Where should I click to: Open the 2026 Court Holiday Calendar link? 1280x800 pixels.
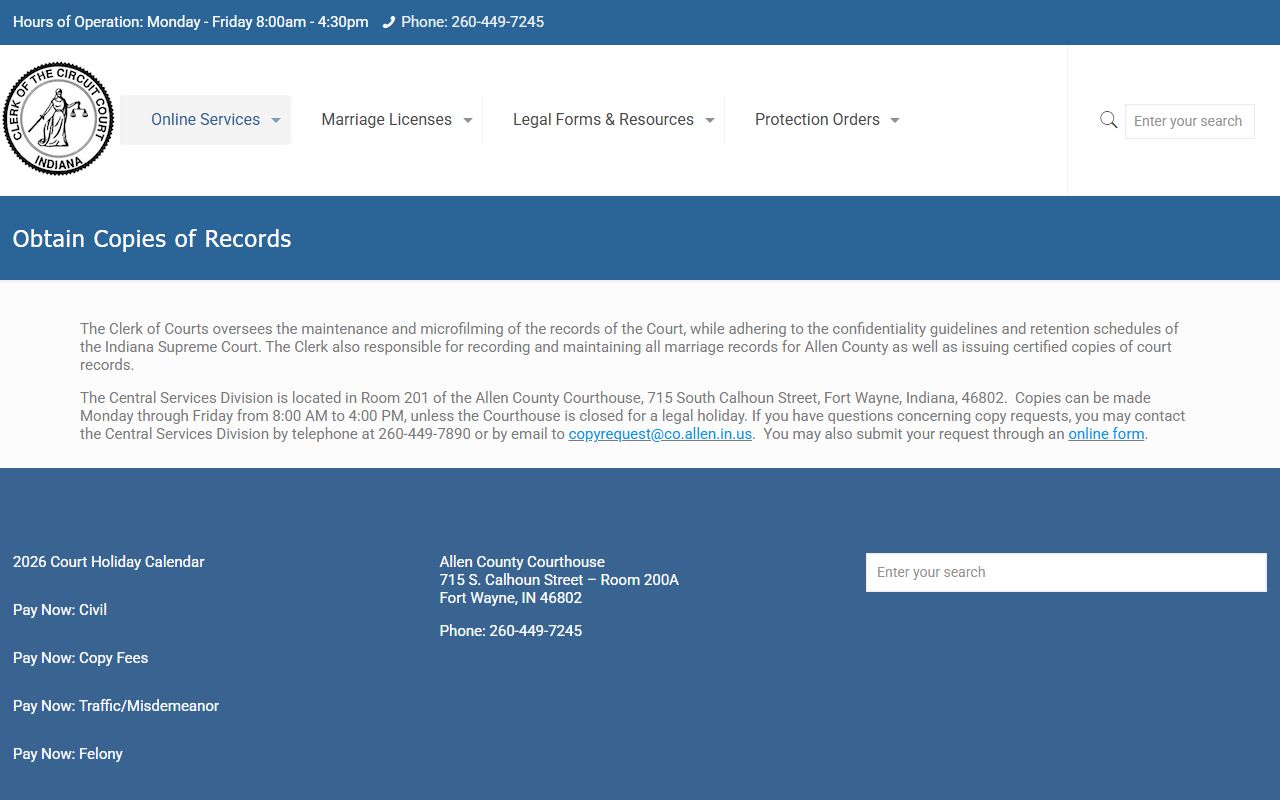109,562
